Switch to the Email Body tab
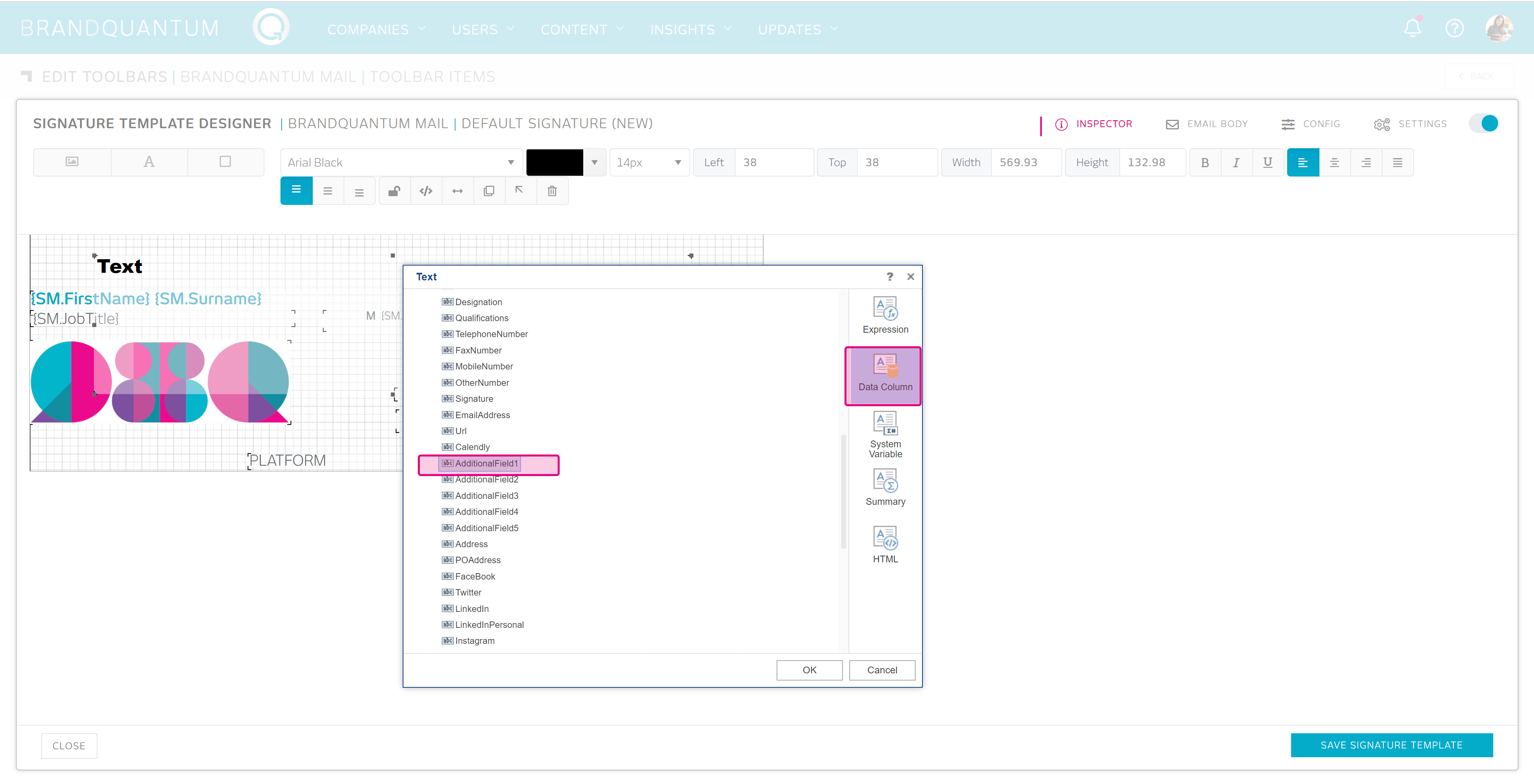Screen dimensions: 1534x784 tap(1206, 124)
